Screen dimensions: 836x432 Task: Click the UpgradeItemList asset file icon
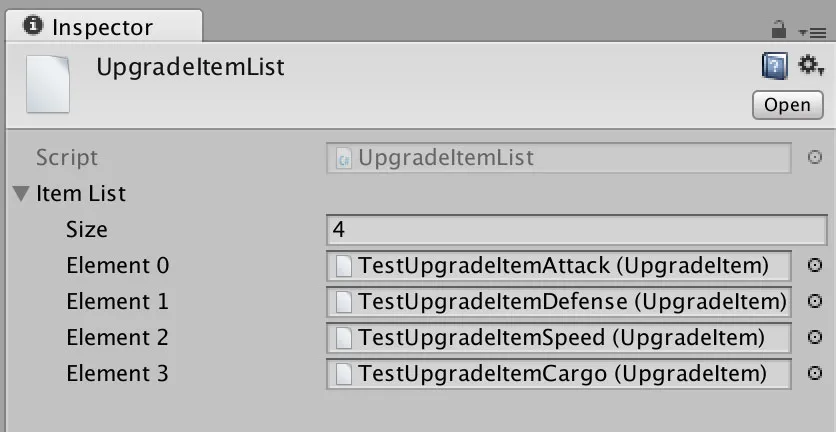coord(48,84)
